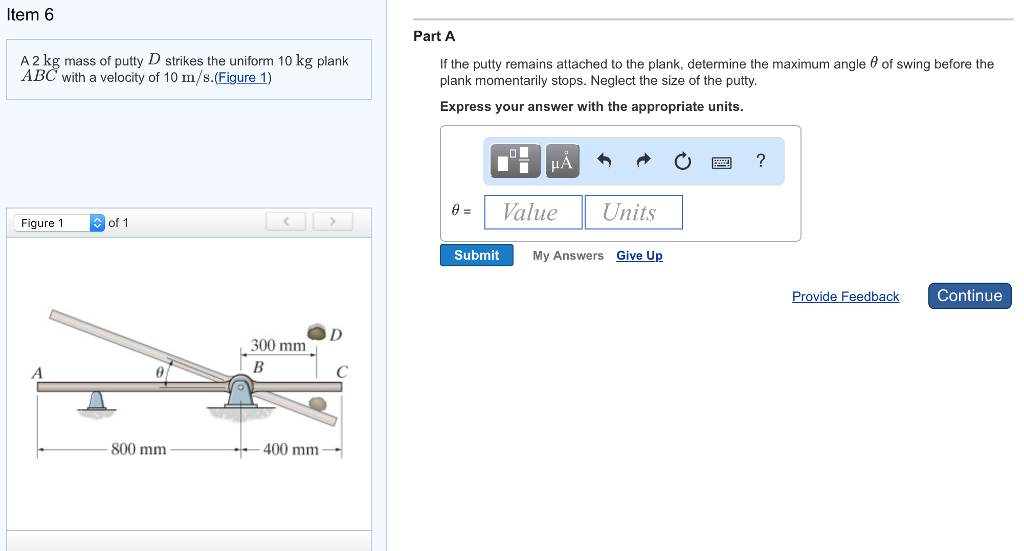
Task: Click the Item 6 heading
Action: click(x=30, y=15)
